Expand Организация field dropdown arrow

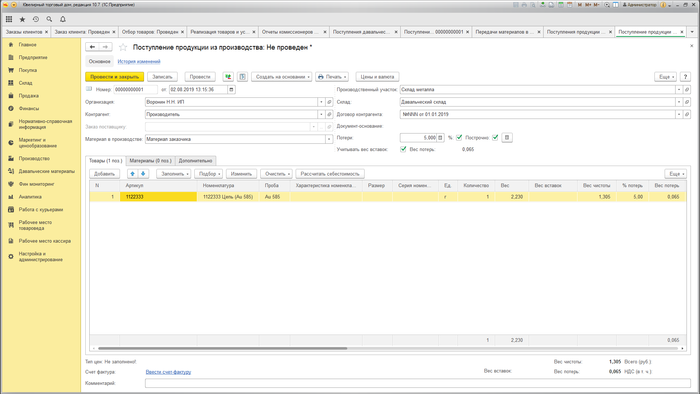click(x=321, y=102)
